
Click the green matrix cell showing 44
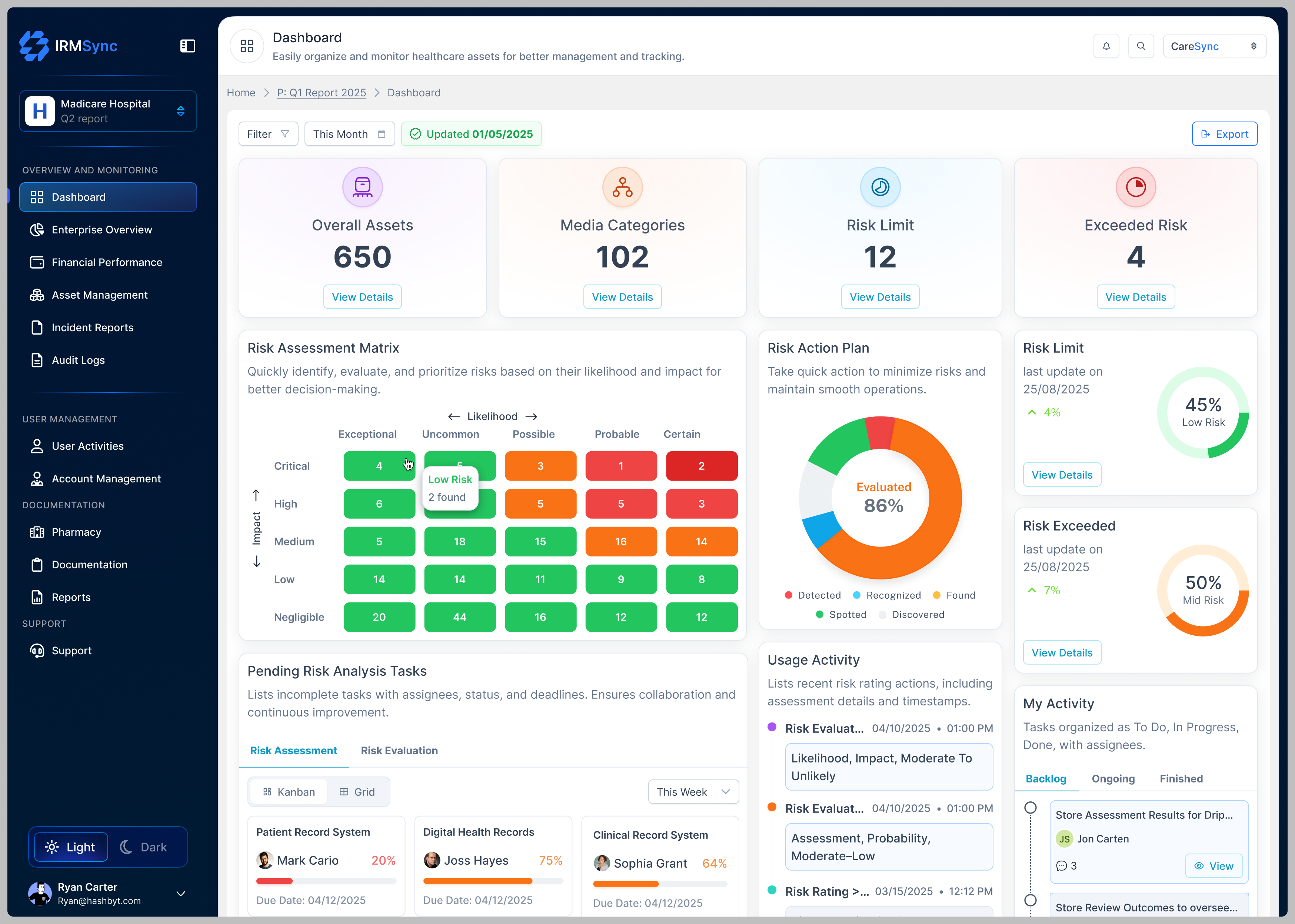coord(460,617)
